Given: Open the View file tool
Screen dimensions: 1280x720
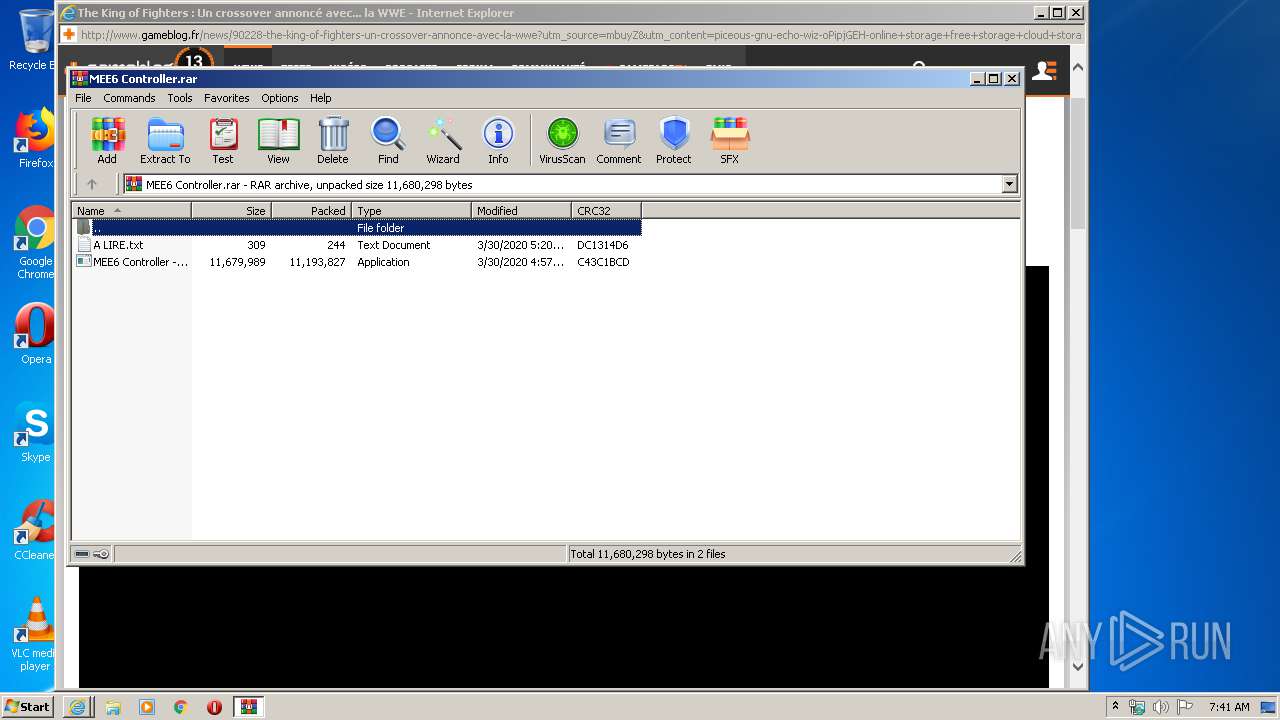Looking at the screenshot, I should click(278, 140).
